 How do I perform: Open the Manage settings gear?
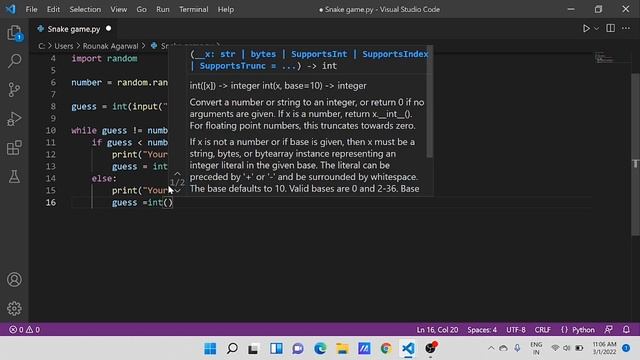point(14,308)
